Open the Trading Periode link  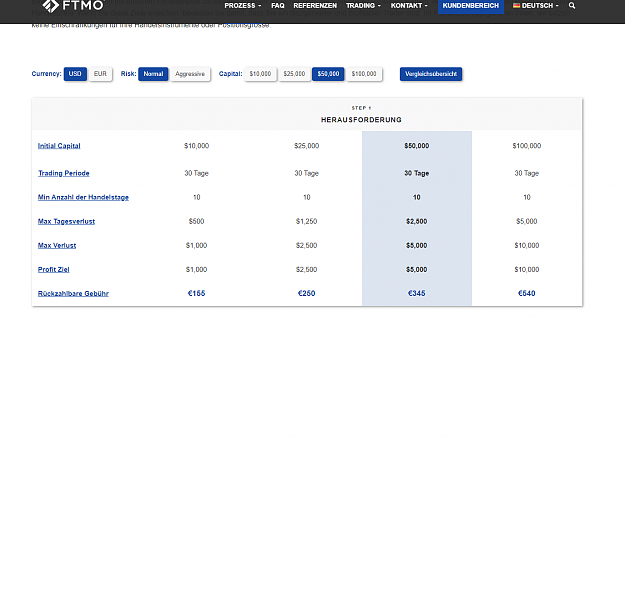coord(64,173)
